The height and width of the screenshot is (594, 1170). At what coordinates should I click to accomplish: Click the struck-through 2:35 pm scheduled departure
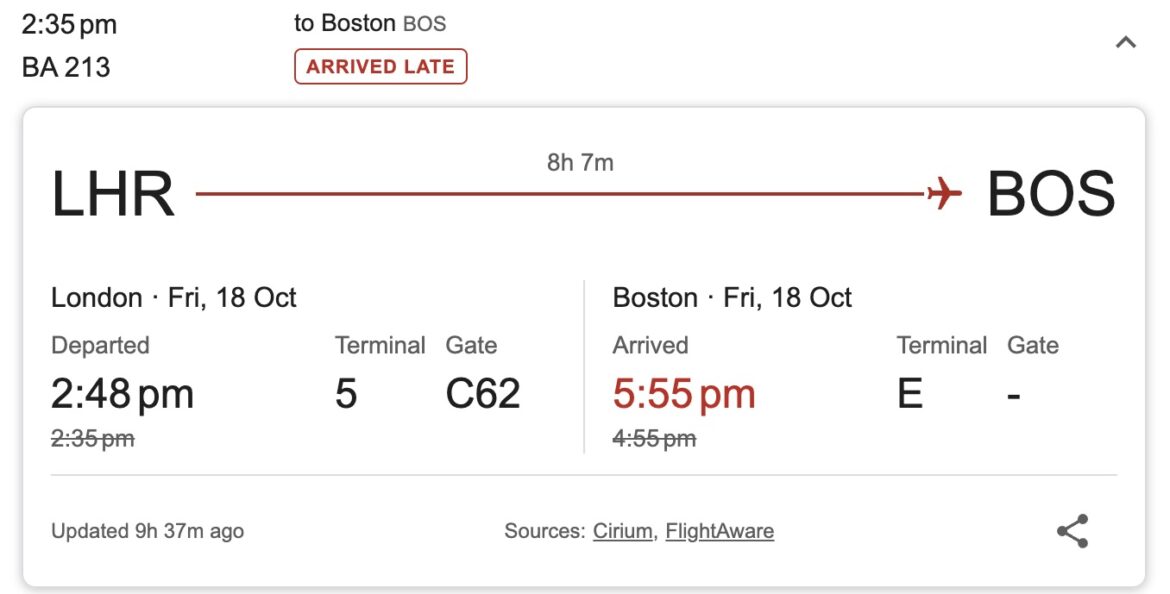point(93,438)
